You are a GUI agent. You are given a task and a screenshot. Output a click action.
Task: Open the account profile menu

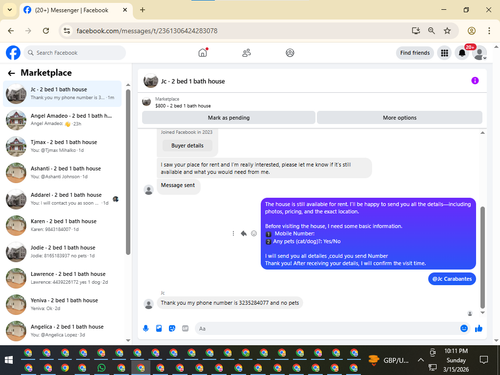[480, 53]
